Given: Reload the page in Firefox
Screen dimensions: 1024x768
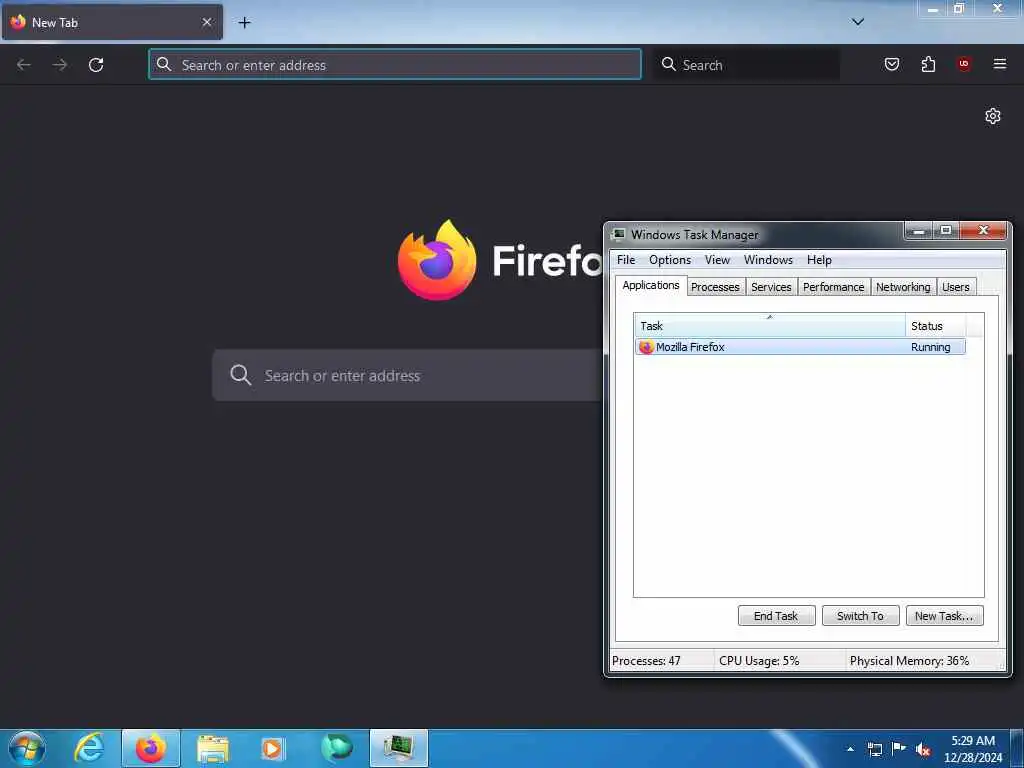Looking at the screenshot, I should point(96,65).
